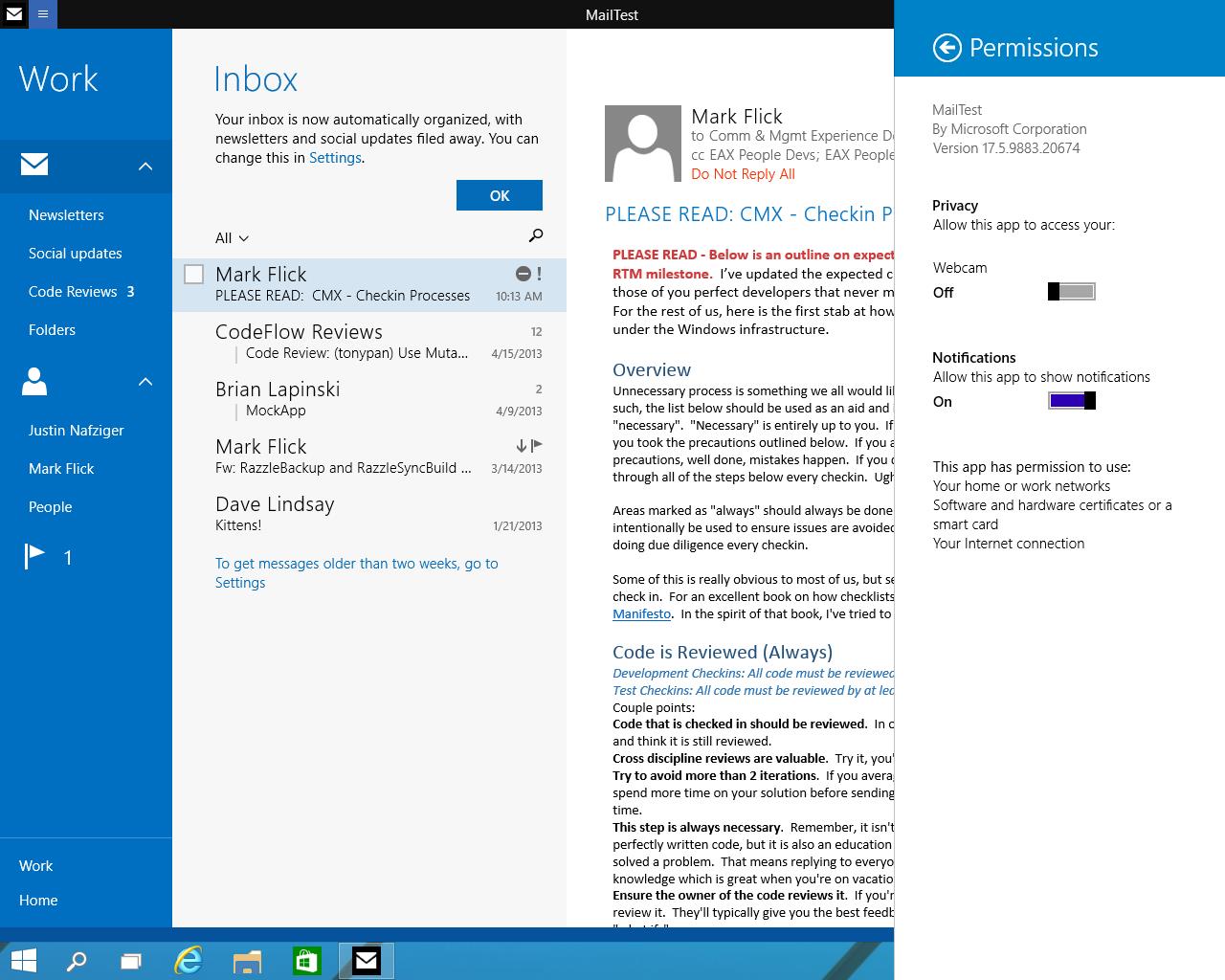The image size is (1225, 980).
Task: Collapse the mail folders chevron
Action: pos(145,166)
